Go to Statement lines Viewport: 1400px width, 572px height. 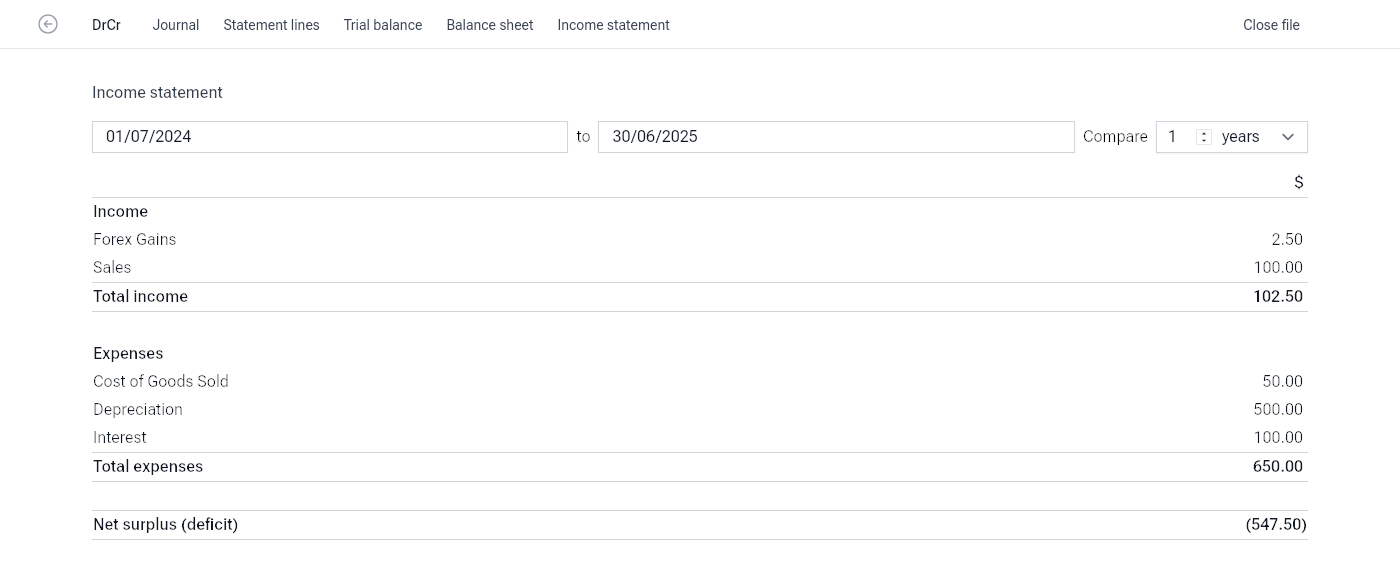[x=271, y=25]
